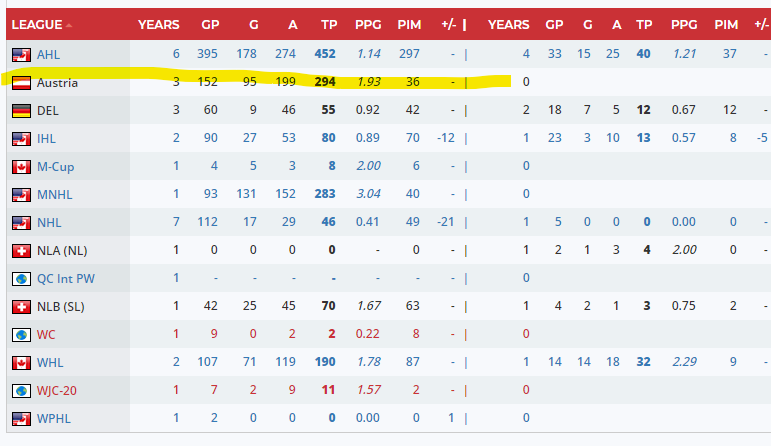The image size is (771, 446).
Task: Click the globe icon beside QC Int PW
Action: point(20,278)
